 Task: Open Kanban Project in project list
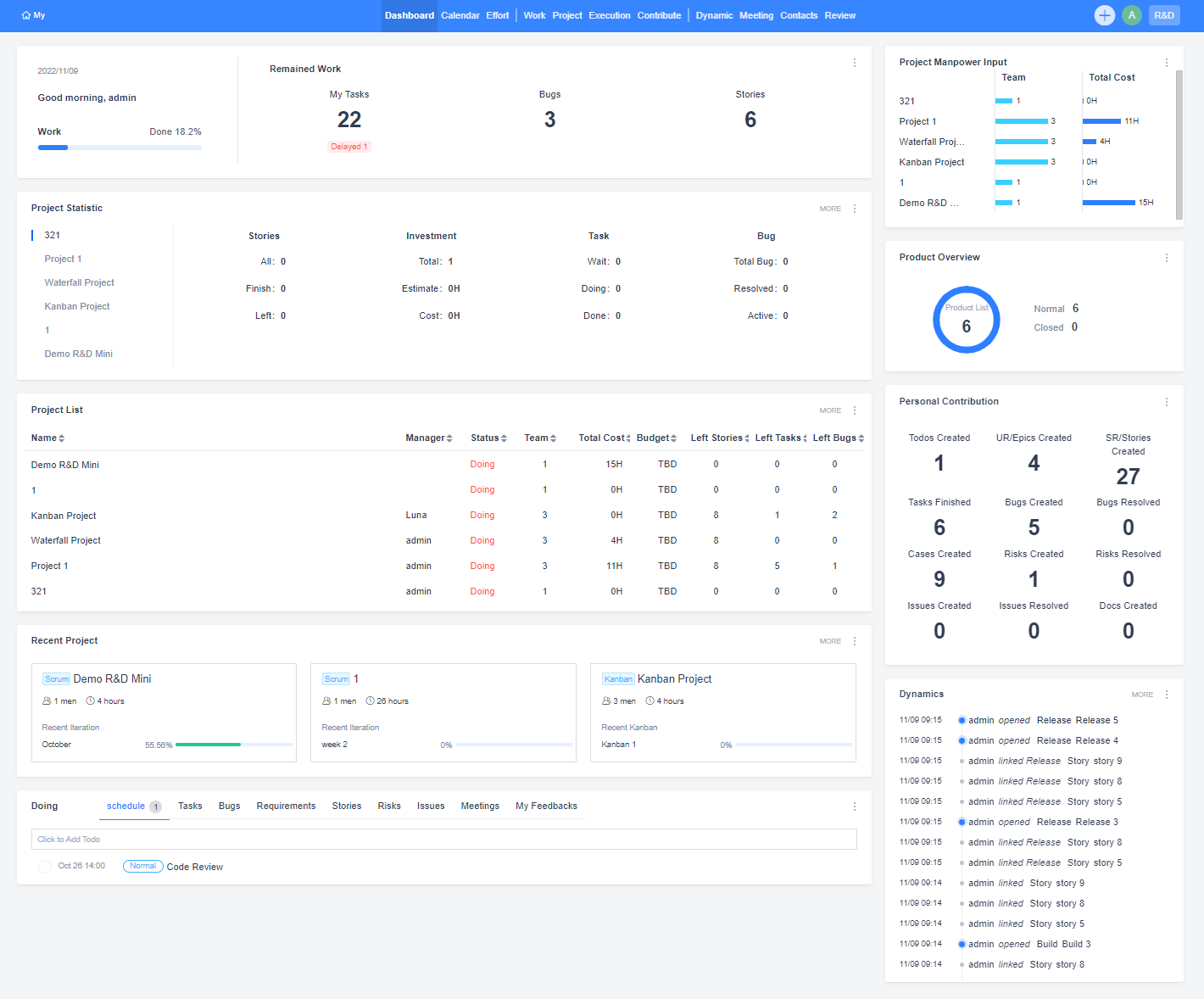point(64,516)
